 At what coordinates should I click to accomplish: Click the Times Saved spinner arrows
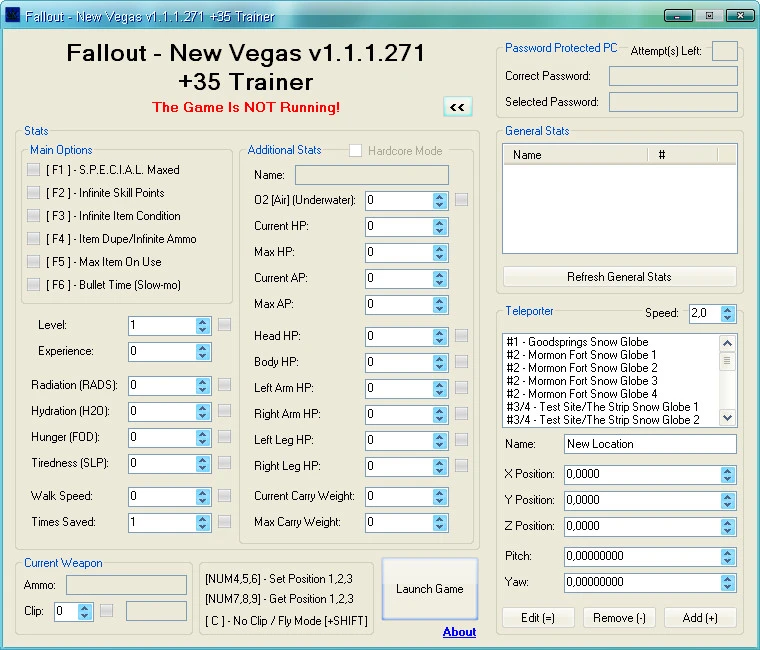pos(203,523)
